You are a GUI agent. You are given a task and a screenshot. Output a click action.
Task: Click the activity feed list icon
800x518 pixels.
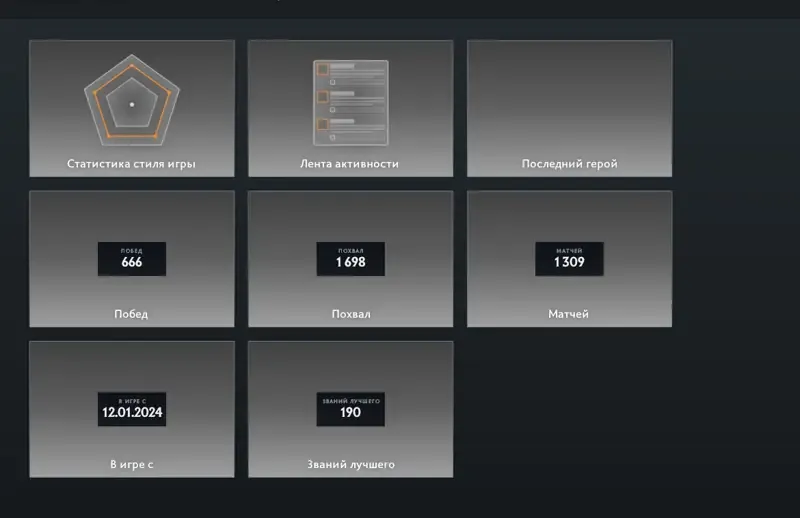tap(351, 103)
